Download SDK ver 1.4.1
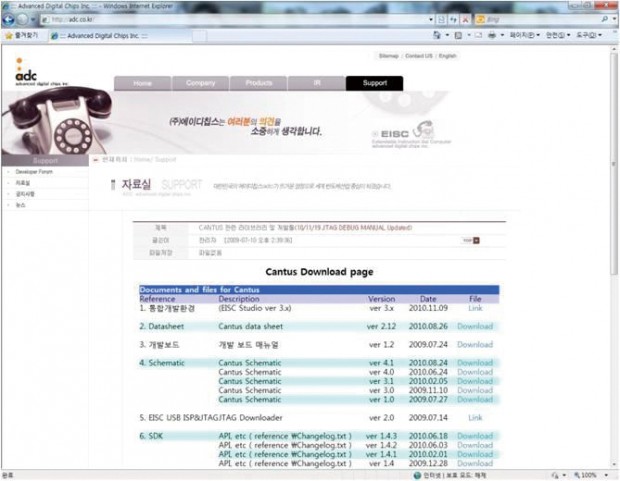620x481 pixels. tap(475, 454)
